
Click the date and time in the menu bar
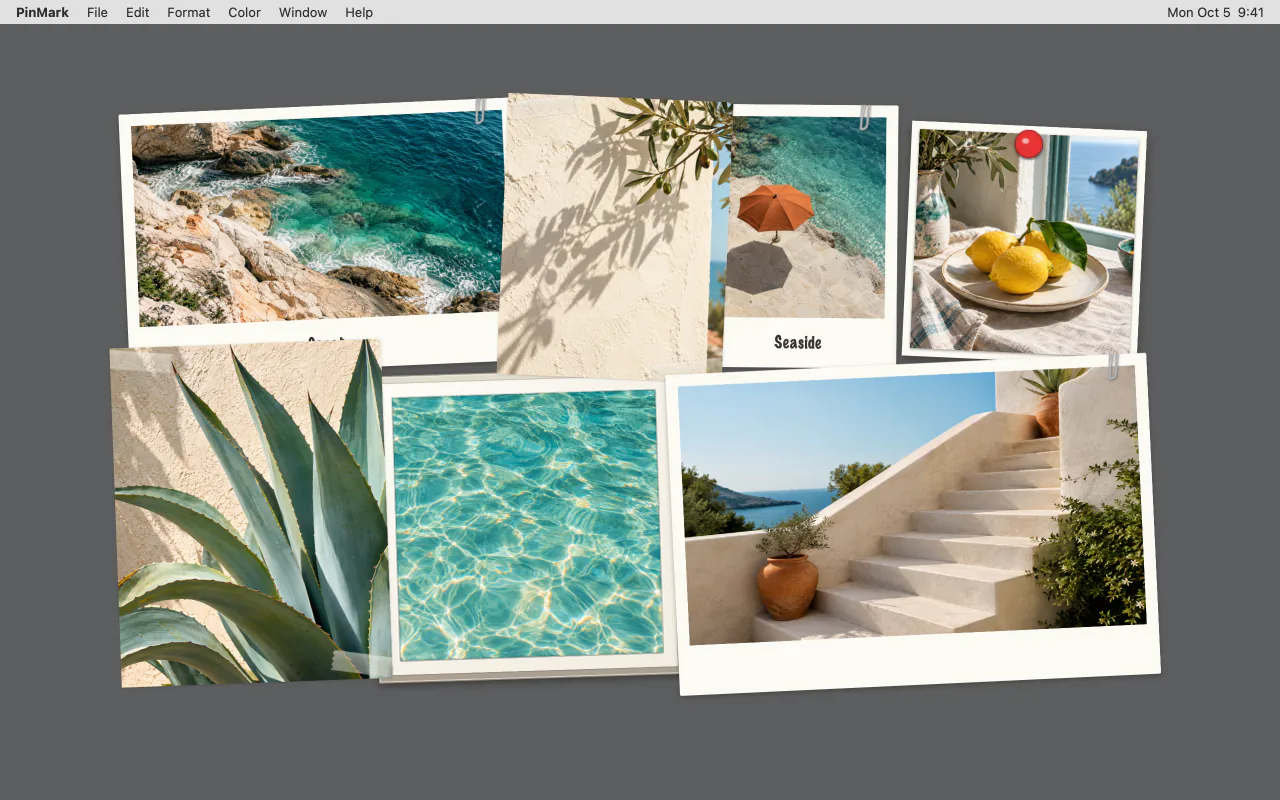click(1216, 12)
